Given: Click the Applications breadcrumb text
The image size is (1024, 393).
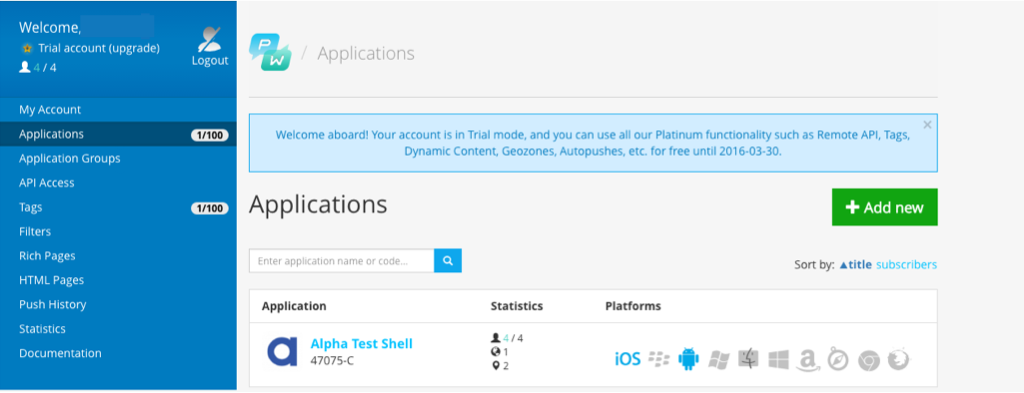Looking at the screenshot, I should (366, 53).
